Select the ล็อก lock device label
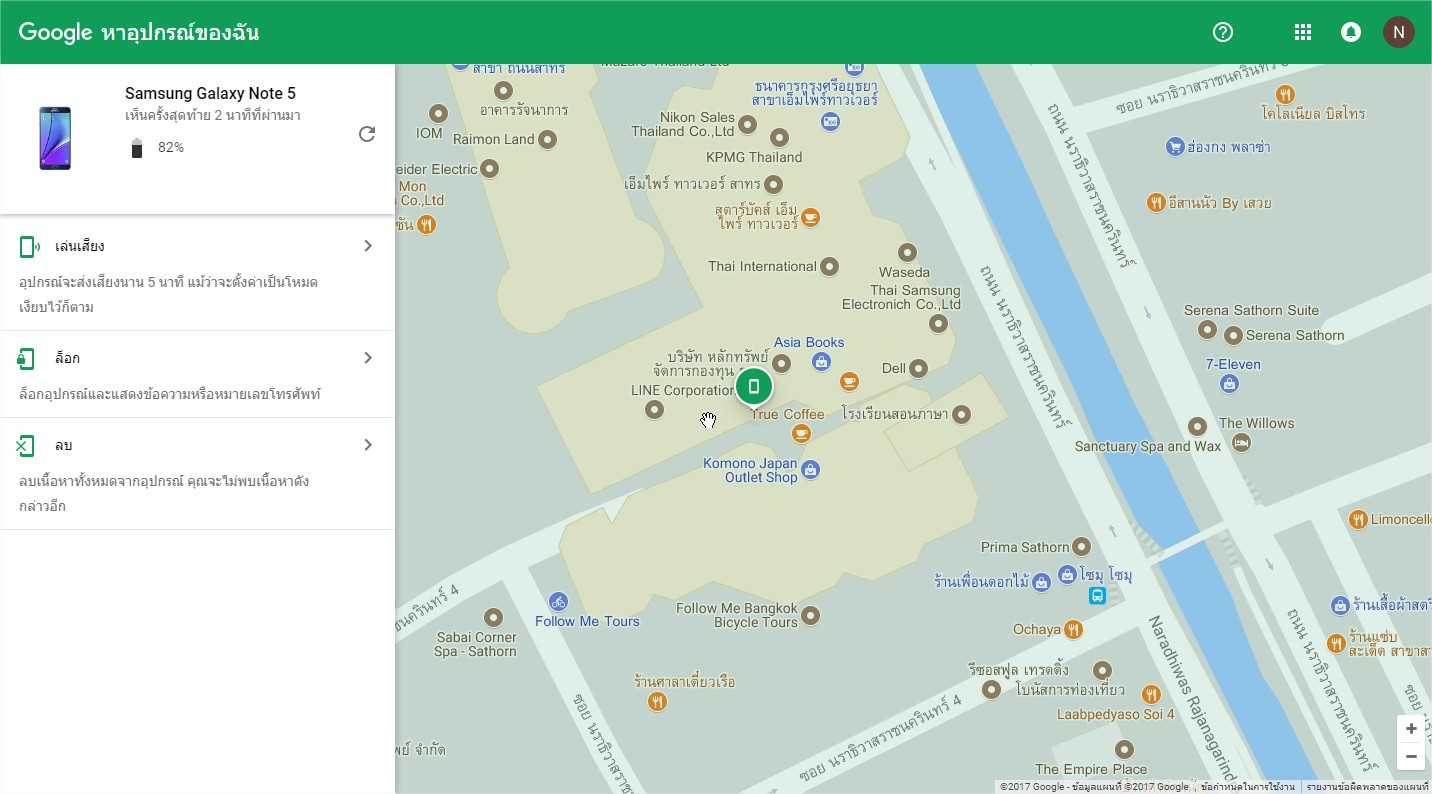This screenshot has height=794, width=1432. pos(68,358)
